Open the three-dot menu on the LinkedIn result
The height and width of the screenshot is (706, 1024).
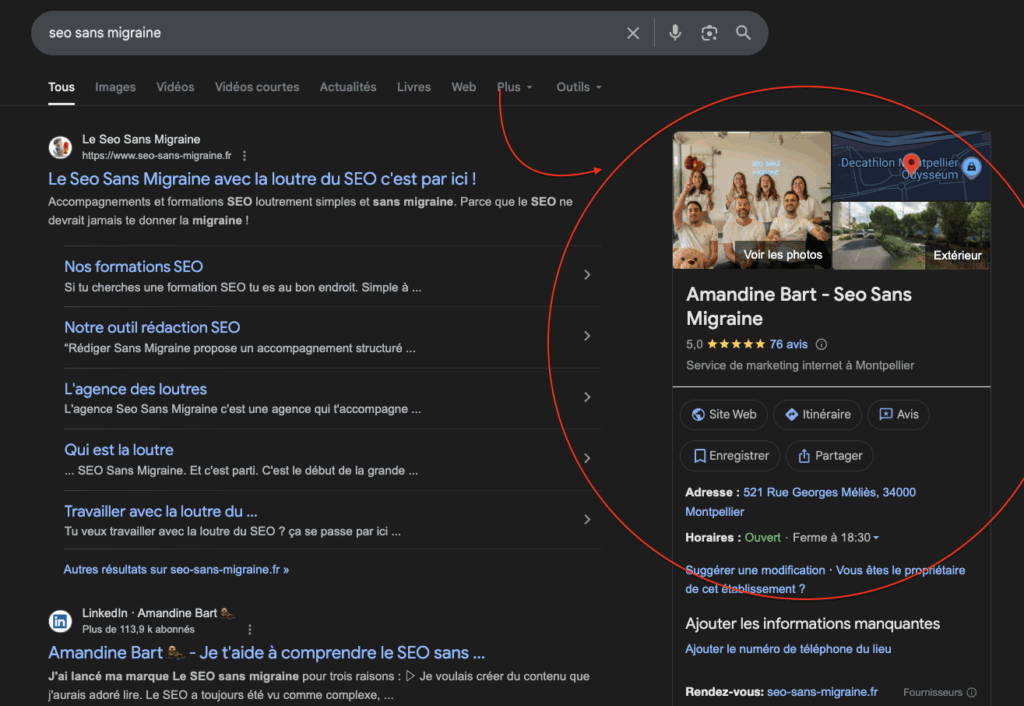(x=250, y=629)
